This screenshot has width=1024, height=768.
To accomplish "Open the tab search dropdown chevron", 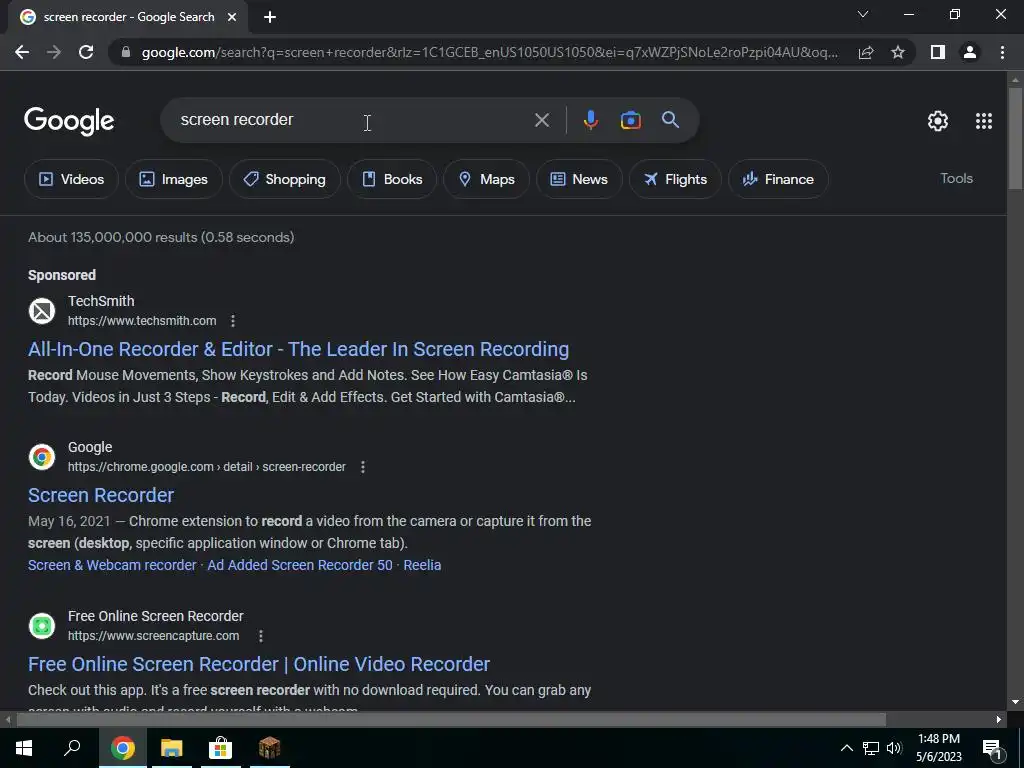I will [x=863, y=14].
